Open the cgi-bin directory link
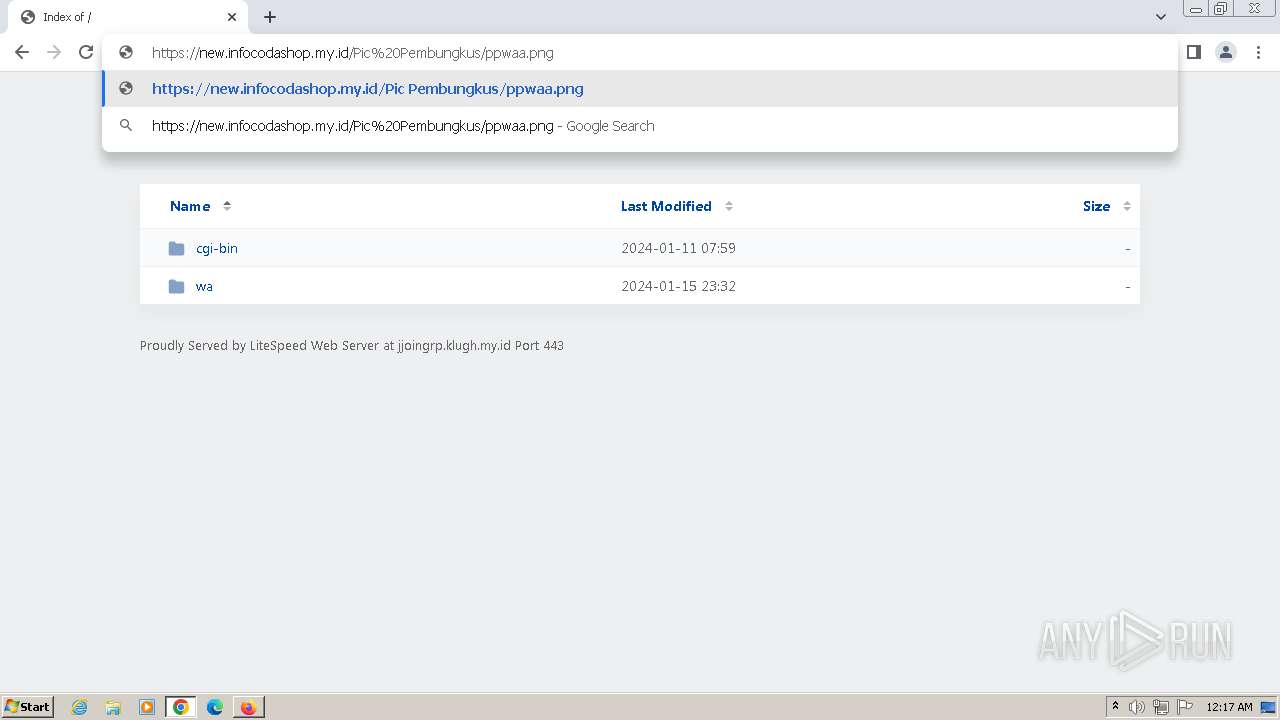The width and height of the screenshot is (1280, 720). 217,248
